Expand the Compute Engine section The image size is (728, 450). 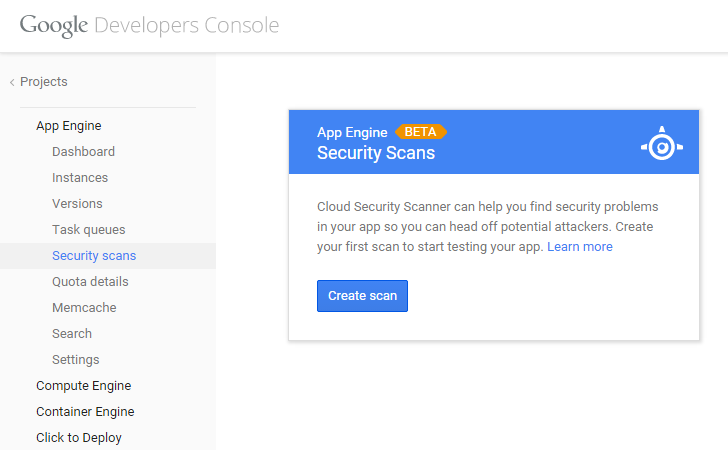click(83, 385)
